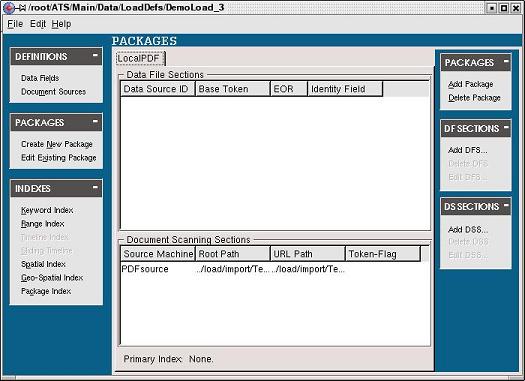Click the Root Path column header
Screen dimensions: 525x381
point(233,254)
